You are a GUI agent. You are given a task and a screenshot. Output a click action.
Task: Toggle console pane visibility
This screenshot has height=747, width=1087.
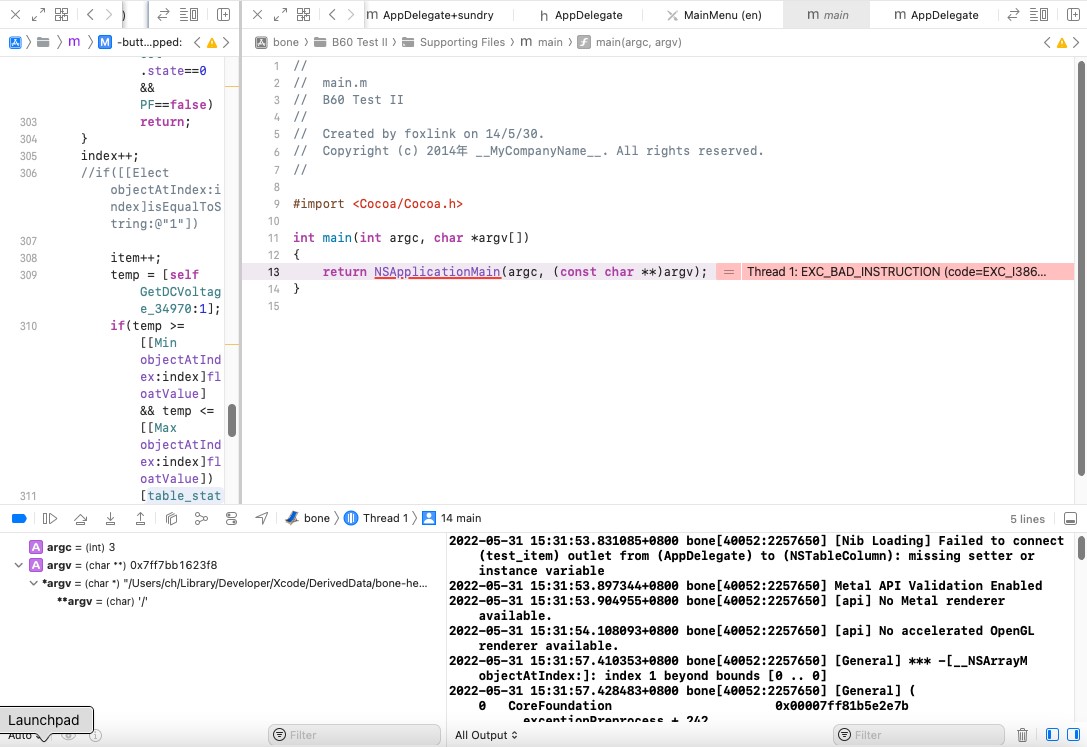click(x=1072, y=735)
